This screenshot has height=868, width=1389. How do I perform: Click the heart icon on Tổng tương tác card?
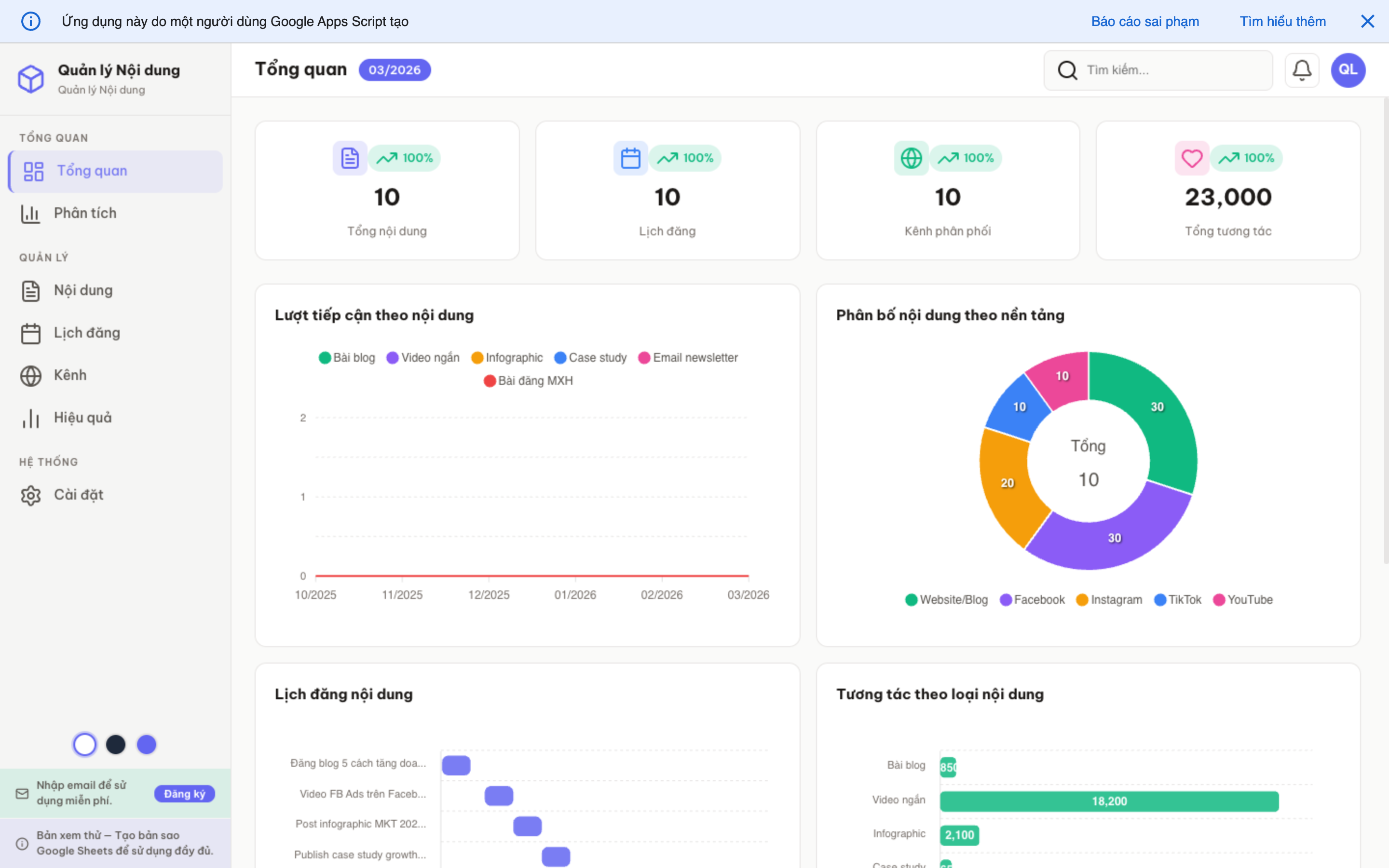[x=1192, y=158]
